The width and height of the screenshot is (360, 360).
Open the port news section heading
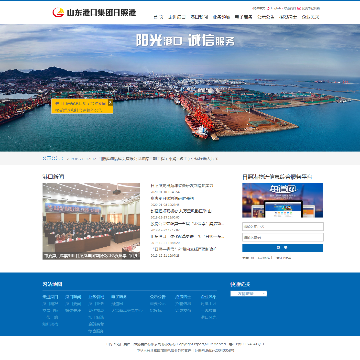[53, 177]
